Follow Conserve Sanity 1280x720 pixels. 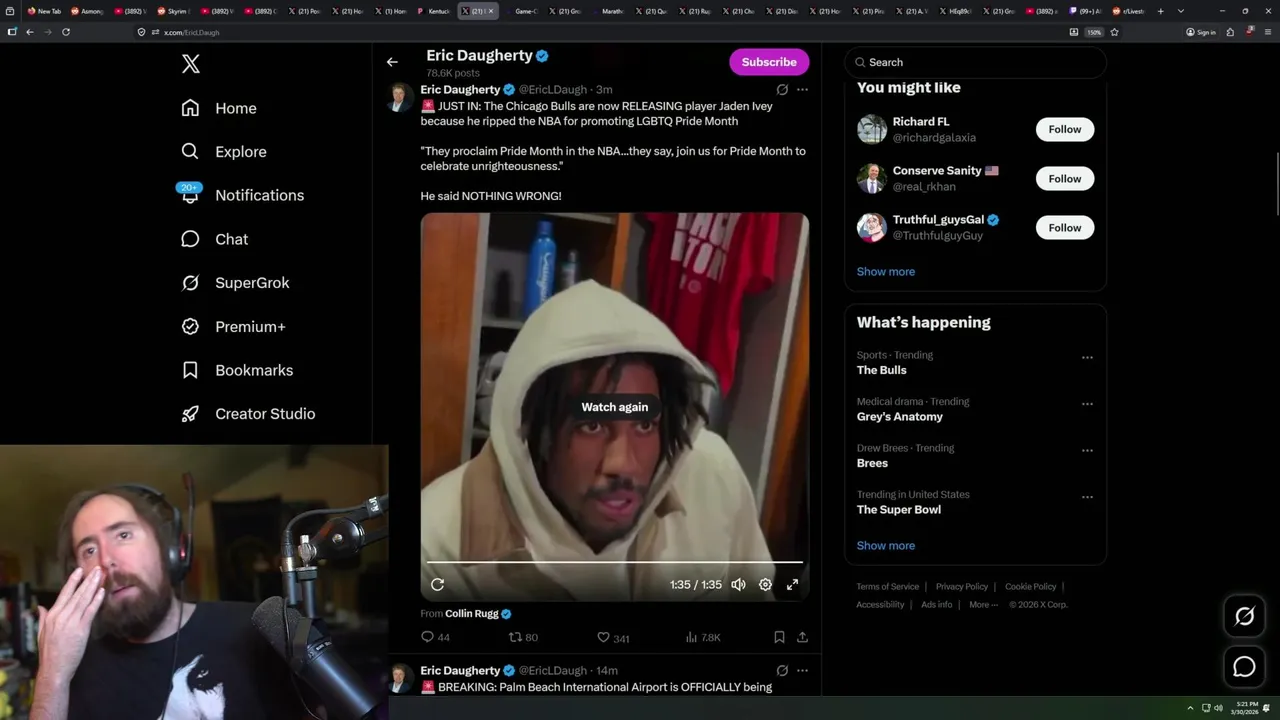tap(1065, 178)
